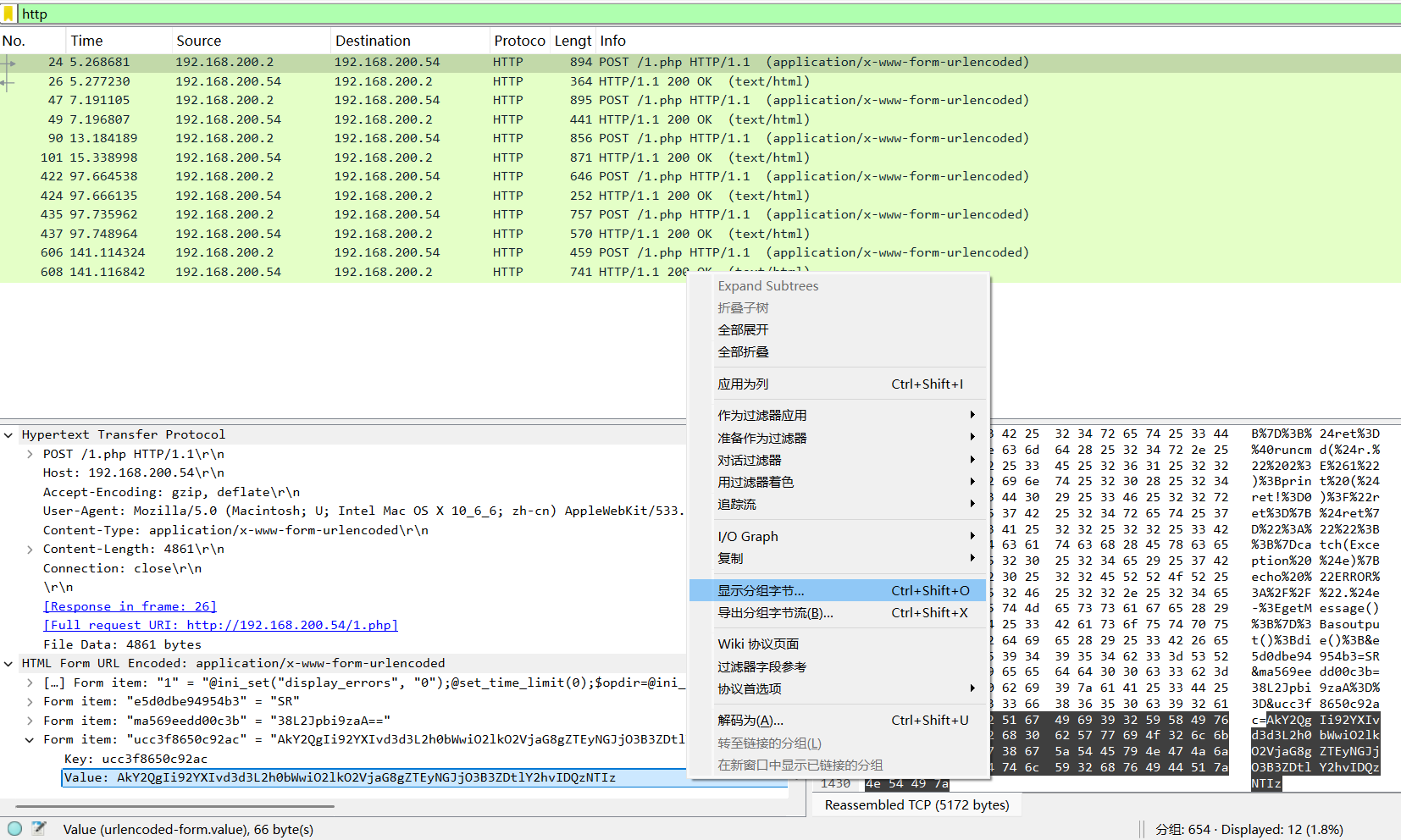Viewport: 1401px width, 840px height.
Task: Open the capture file properties notepad icon
Action: (38, 829)
